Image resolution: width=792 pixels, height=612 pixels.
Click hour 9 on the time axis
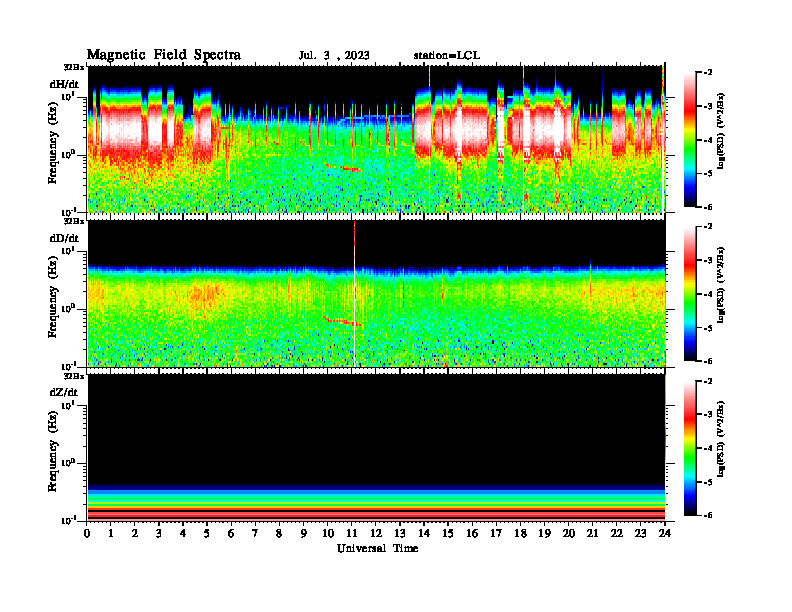tap(304, 534)
